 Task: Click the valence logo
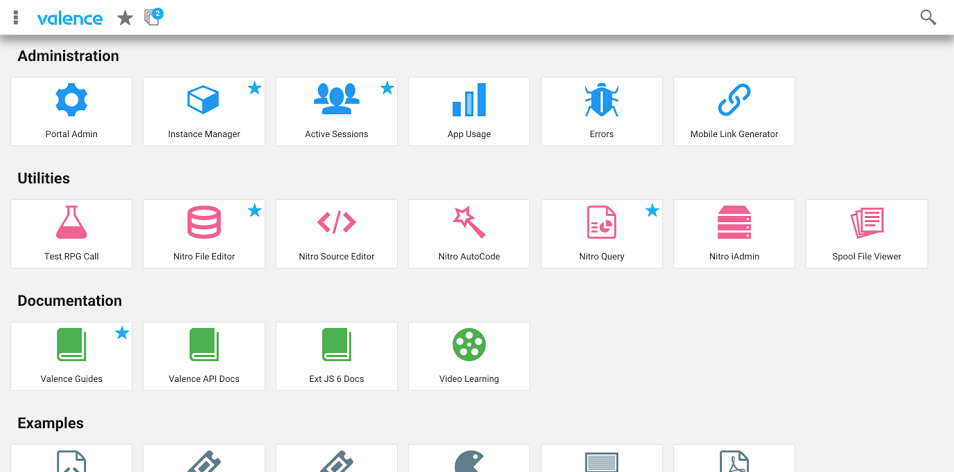pos(70,18)
